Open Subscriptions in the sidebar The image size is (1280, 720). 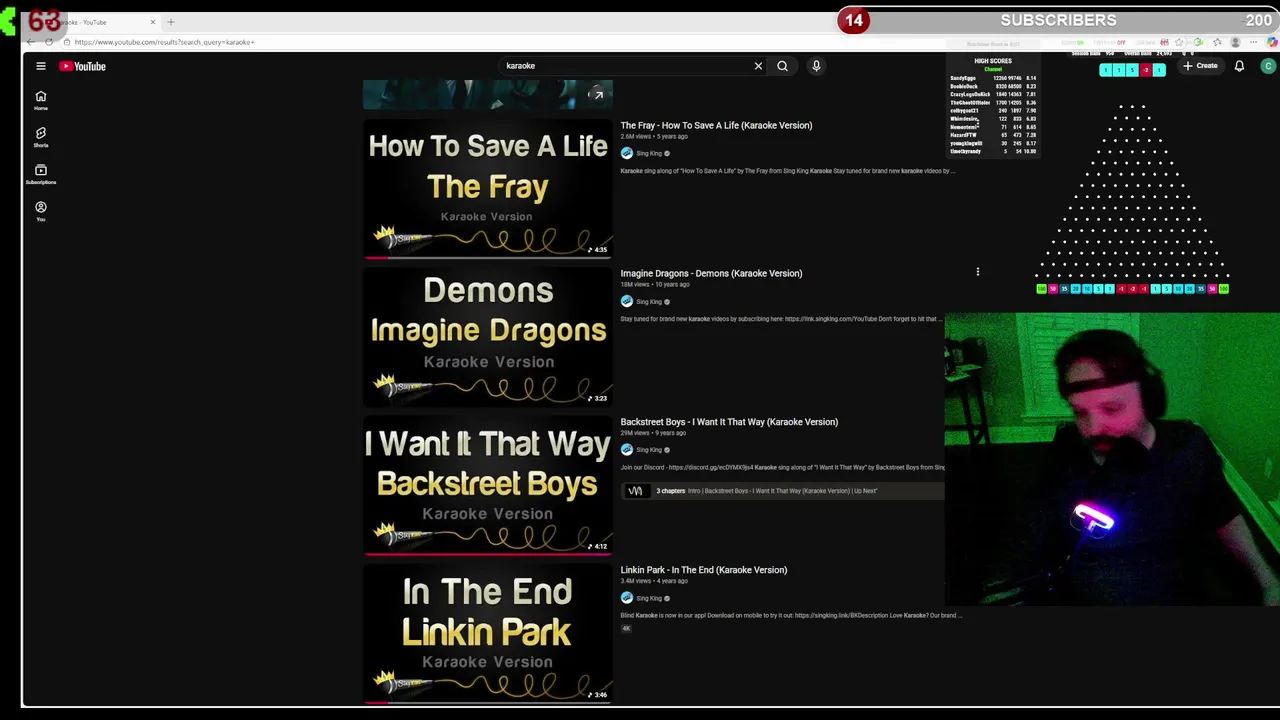[x=41, y=174]
